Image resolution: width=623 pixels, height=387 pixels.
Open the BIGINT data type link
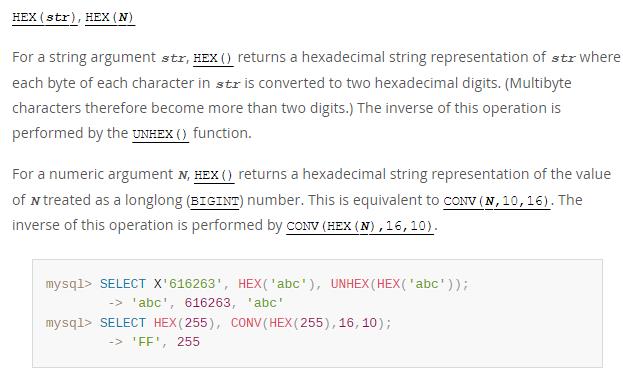point(215,201)
